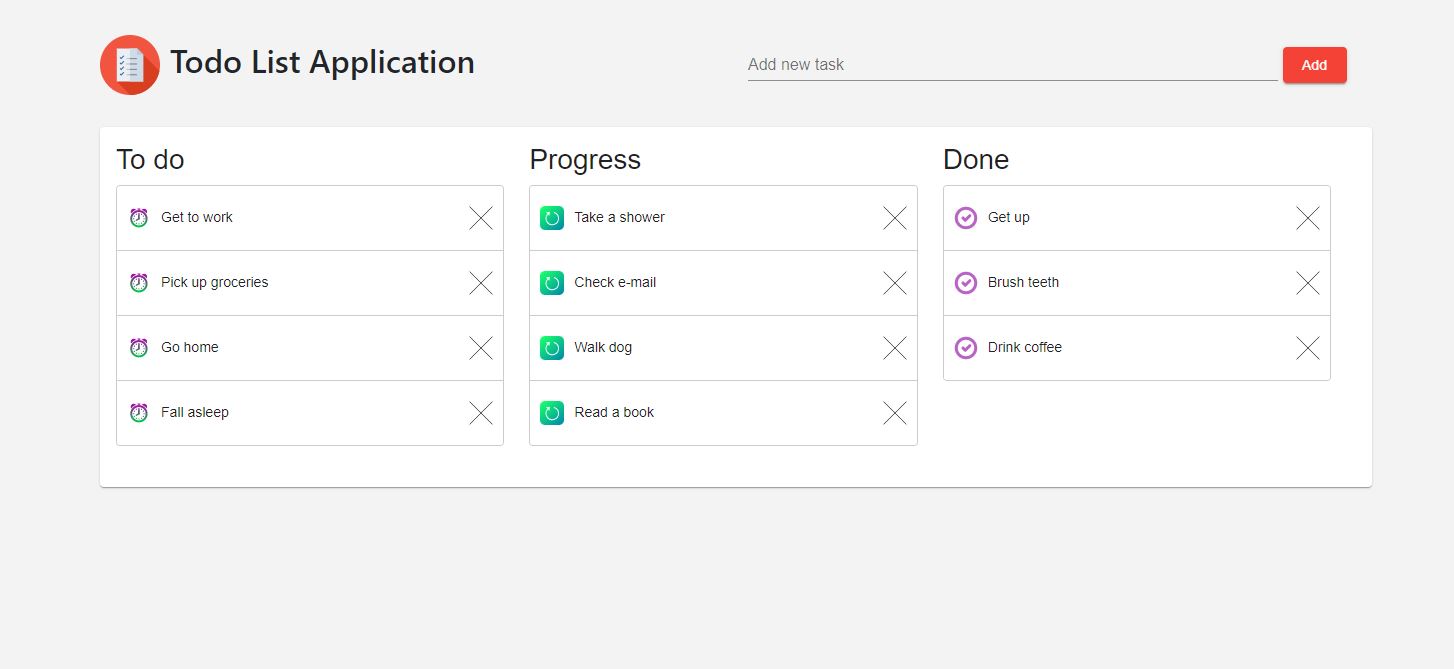The width and height of the screenshot is (1454, 669).
Task: Select the Get up task text
Action: point(1009,217)
